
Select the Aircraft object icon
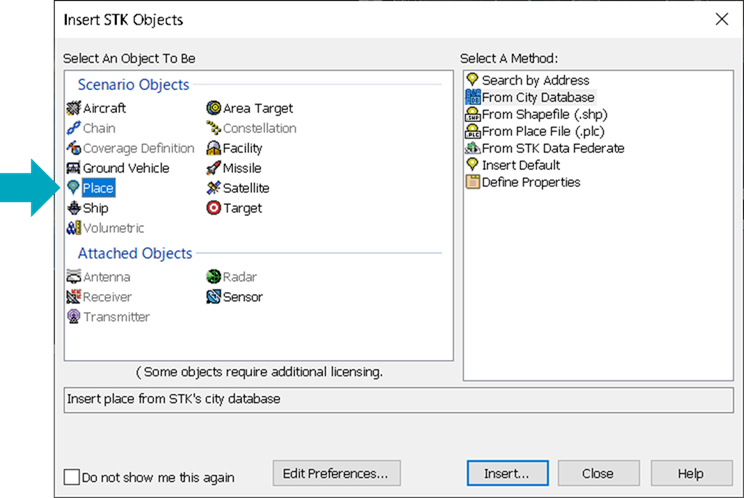pyautogui.click(x=74, y=108)
